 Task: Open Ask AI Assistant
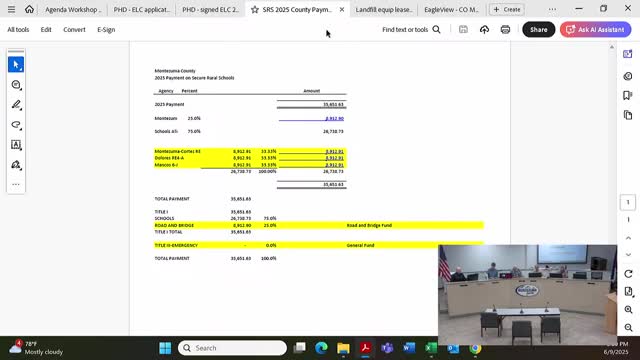[596, 29]
